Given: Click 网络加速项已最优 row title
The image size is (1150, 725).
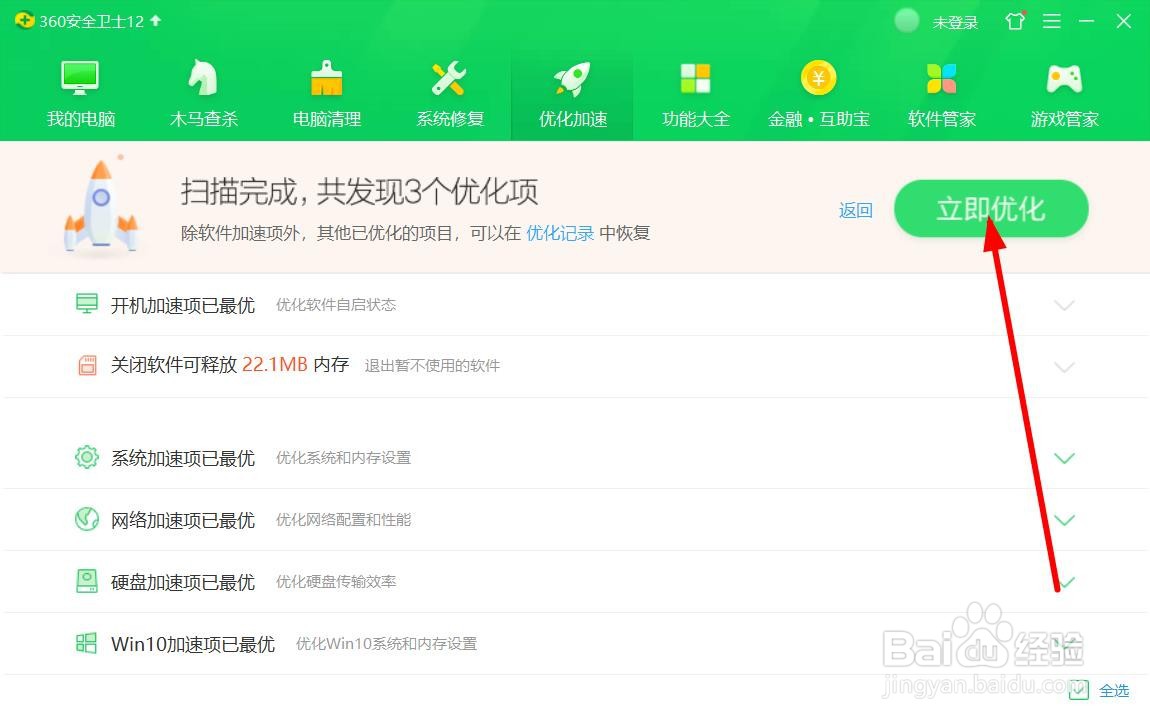Looking at the screenshot, I should 183,520.
